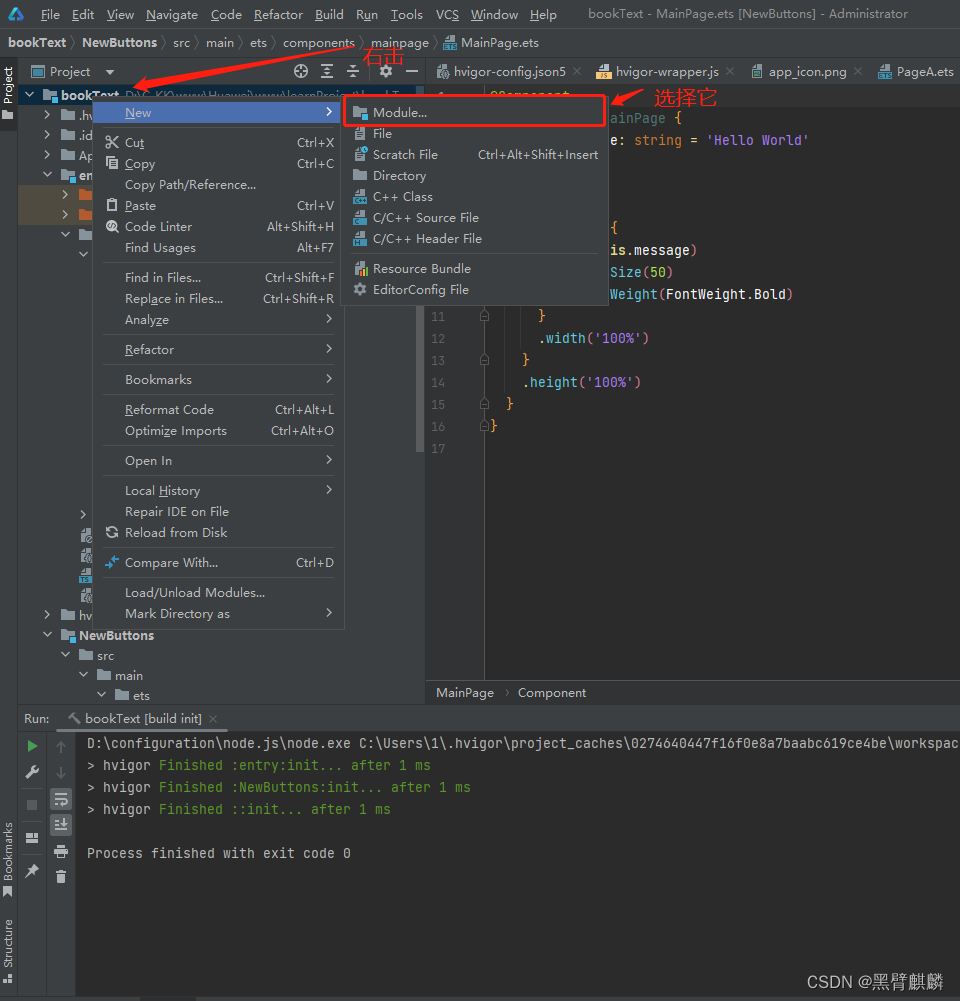960x1001 pixels.
Task: Choose C/C++ Header File entry
Action: click(x=475, y=239)
